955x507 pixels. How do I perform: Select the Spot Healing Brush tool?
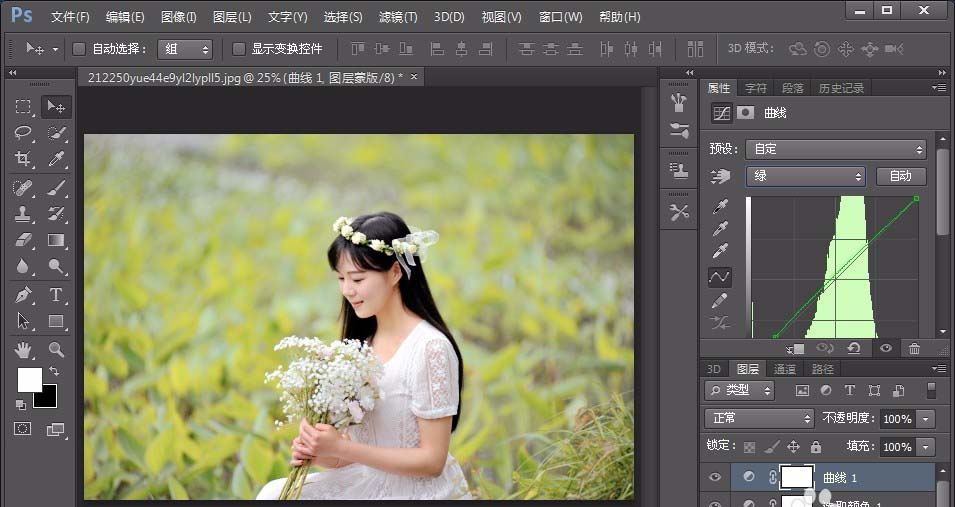pos(23,188)
